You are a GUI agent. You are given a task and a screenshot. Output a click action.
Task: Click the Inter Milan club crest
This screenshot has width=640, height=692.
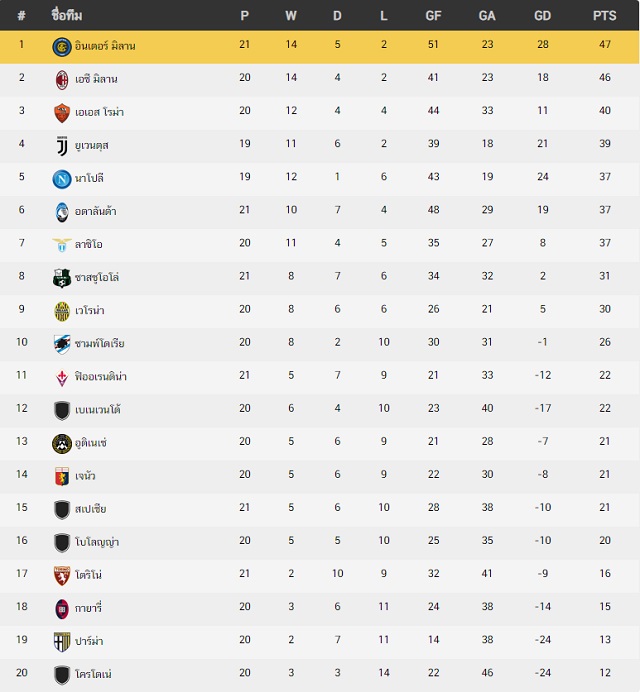coord(62,46)
